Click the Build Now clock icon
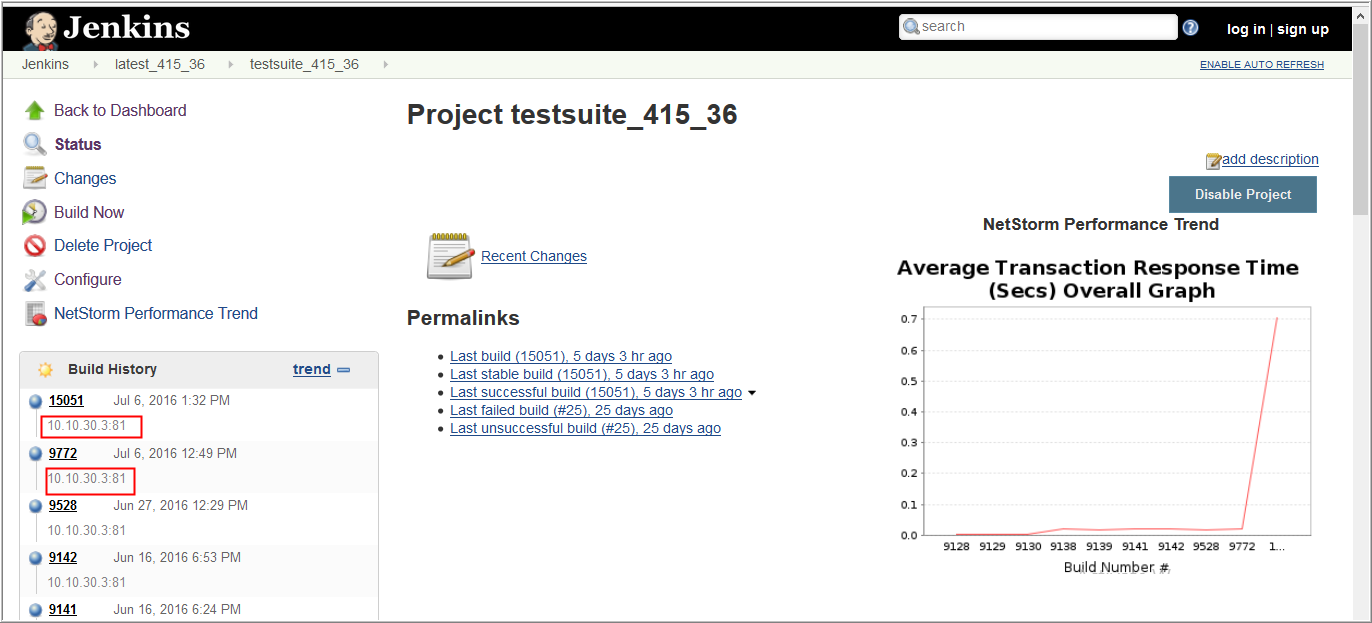The height and width of the screenshot is (623, 1372). click(x=35, y=212)
